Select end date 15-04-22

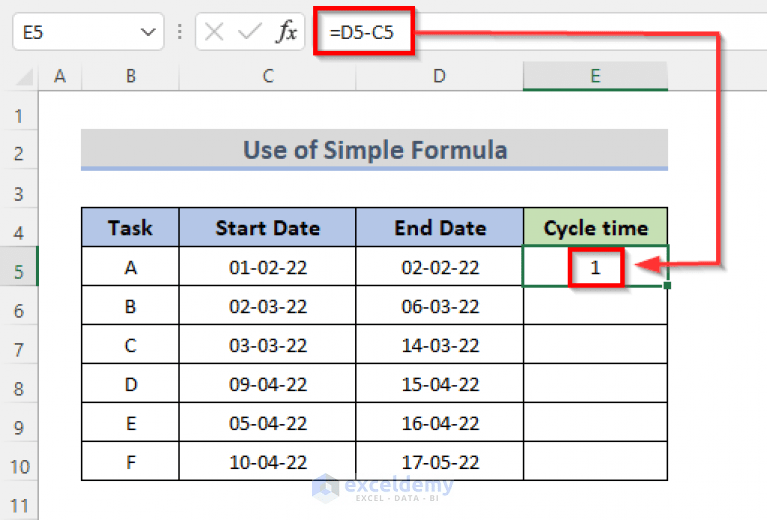(440, 384)
